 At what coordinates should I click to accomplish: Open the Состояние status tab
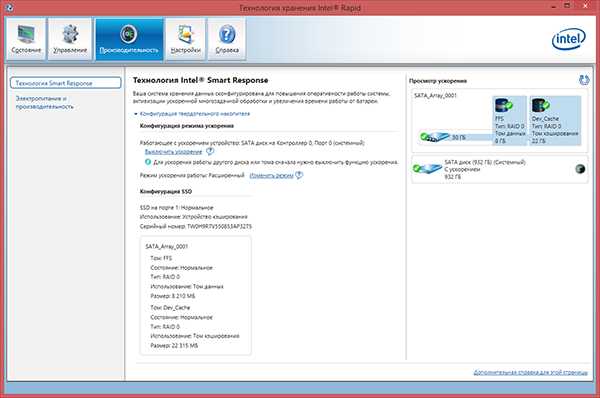[x=26, y=39]
